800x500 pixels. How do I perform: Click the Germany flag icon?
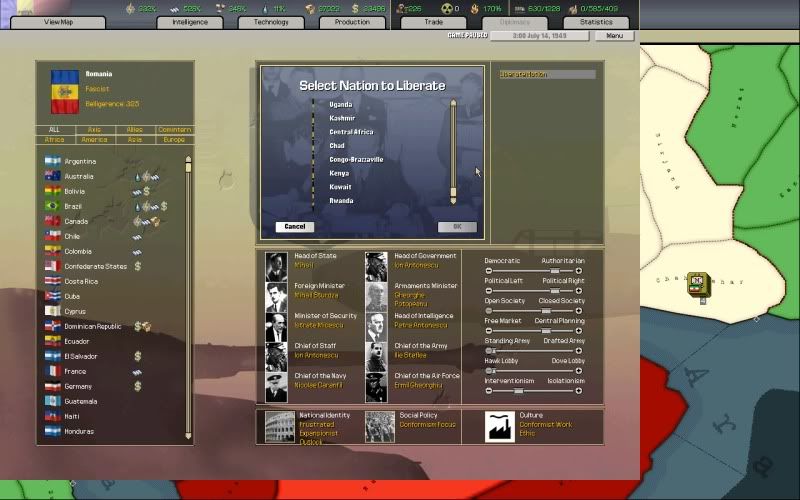point(53,386)
